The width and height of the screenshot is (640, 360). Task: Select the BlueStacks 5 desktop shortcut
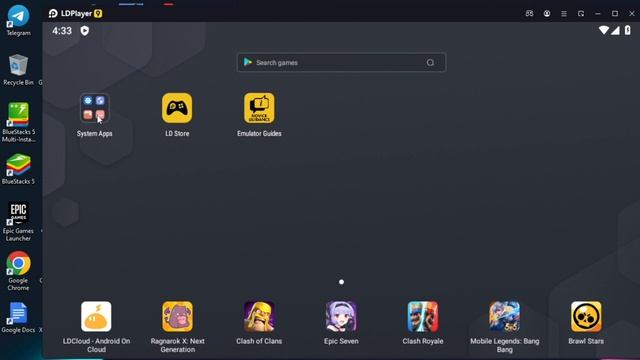18,169
